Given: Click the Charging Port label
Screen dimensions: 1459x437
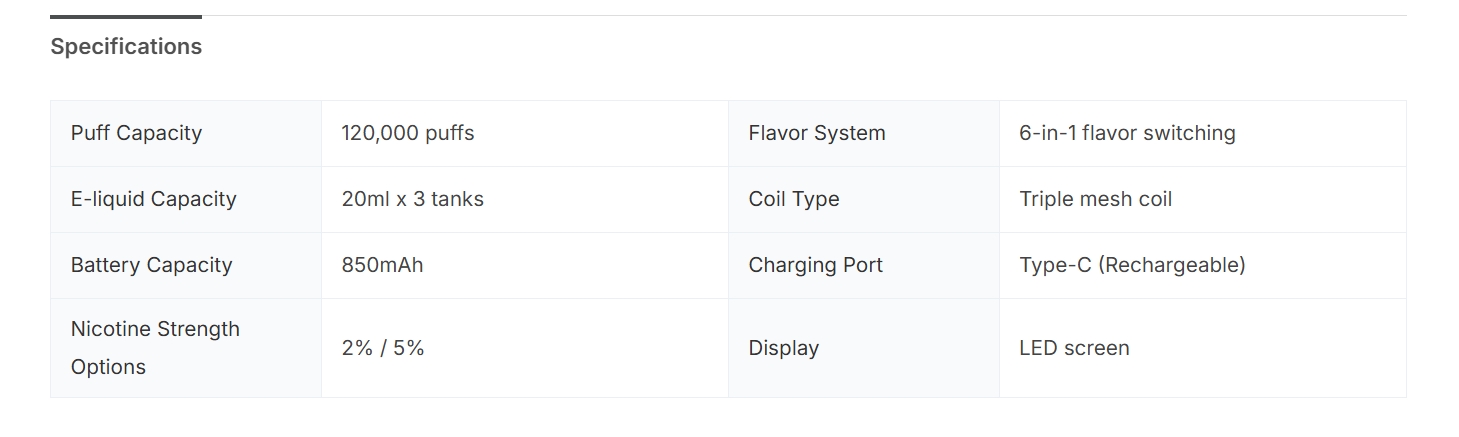Looking at the screenshot, I should pyautogui.click(x=815, y=265).
